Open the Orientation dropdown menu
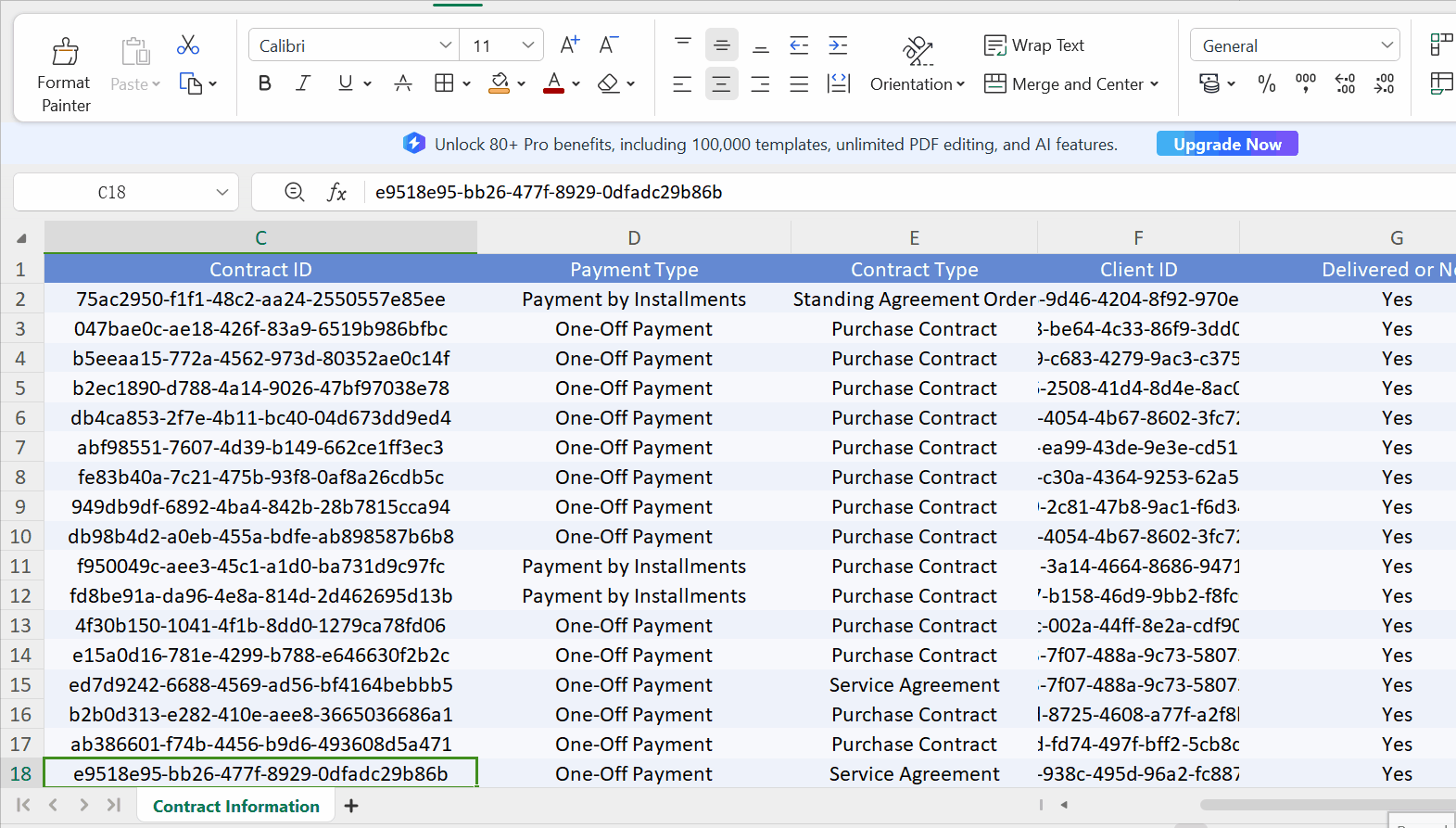 tap(917, 84)
